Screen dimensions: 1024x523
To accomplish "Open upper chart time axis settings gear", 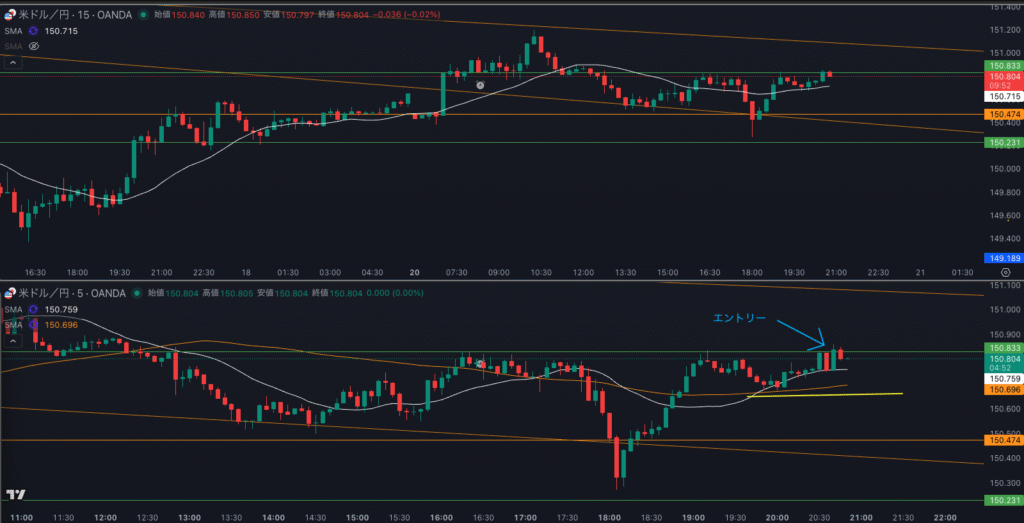I will click(1003, 272).
